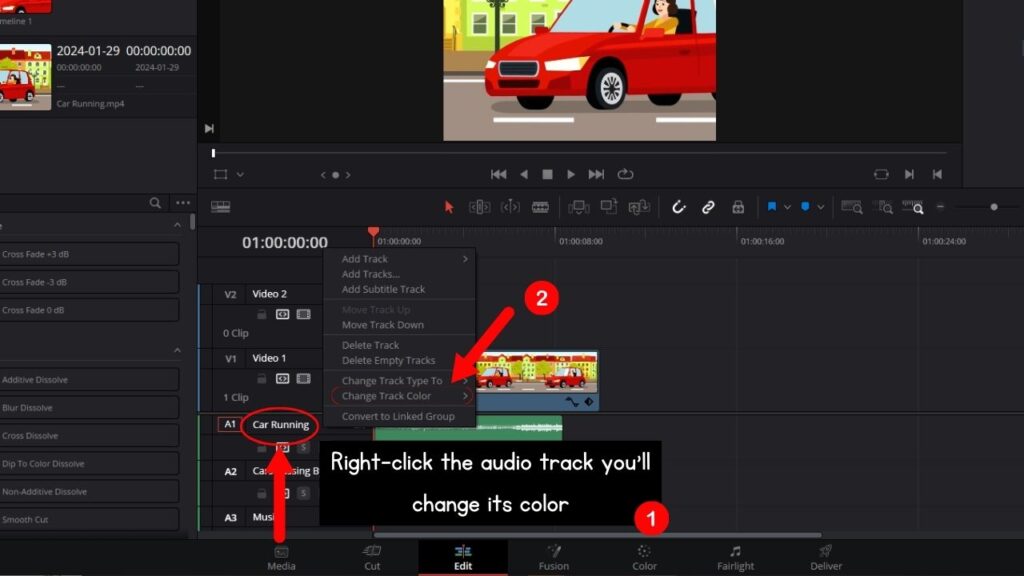Enable the snapping magnet tool
1024x576 pixels.
click(679, 207)
